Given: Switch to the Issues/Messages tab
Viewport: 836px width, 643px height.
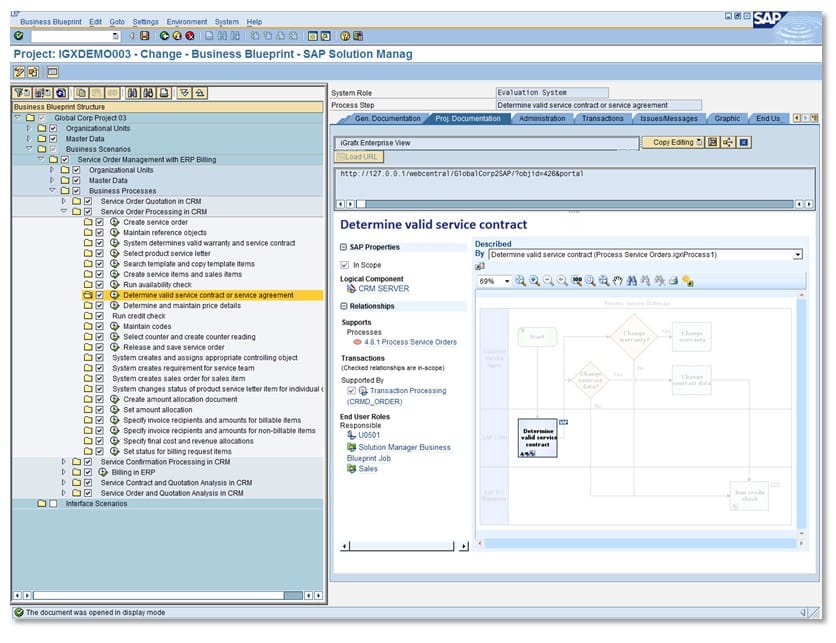Looking at the screenshot, I should point(669,118).
